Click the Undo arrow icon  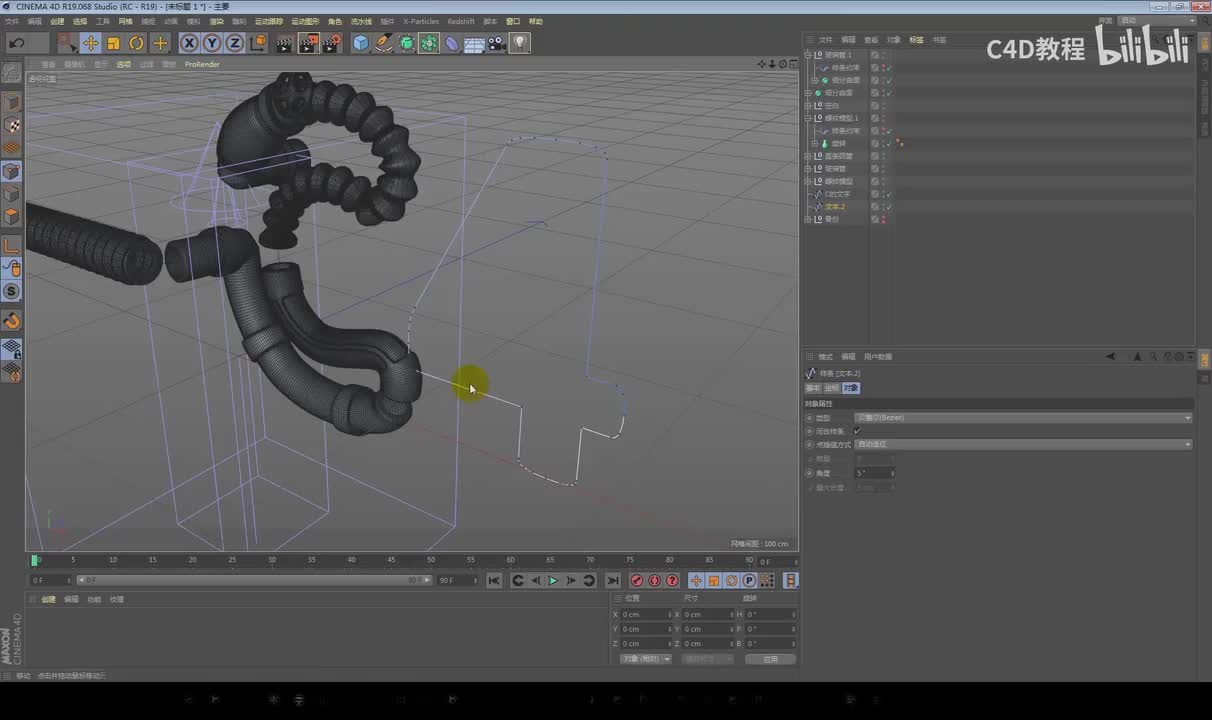click(17, 43)
